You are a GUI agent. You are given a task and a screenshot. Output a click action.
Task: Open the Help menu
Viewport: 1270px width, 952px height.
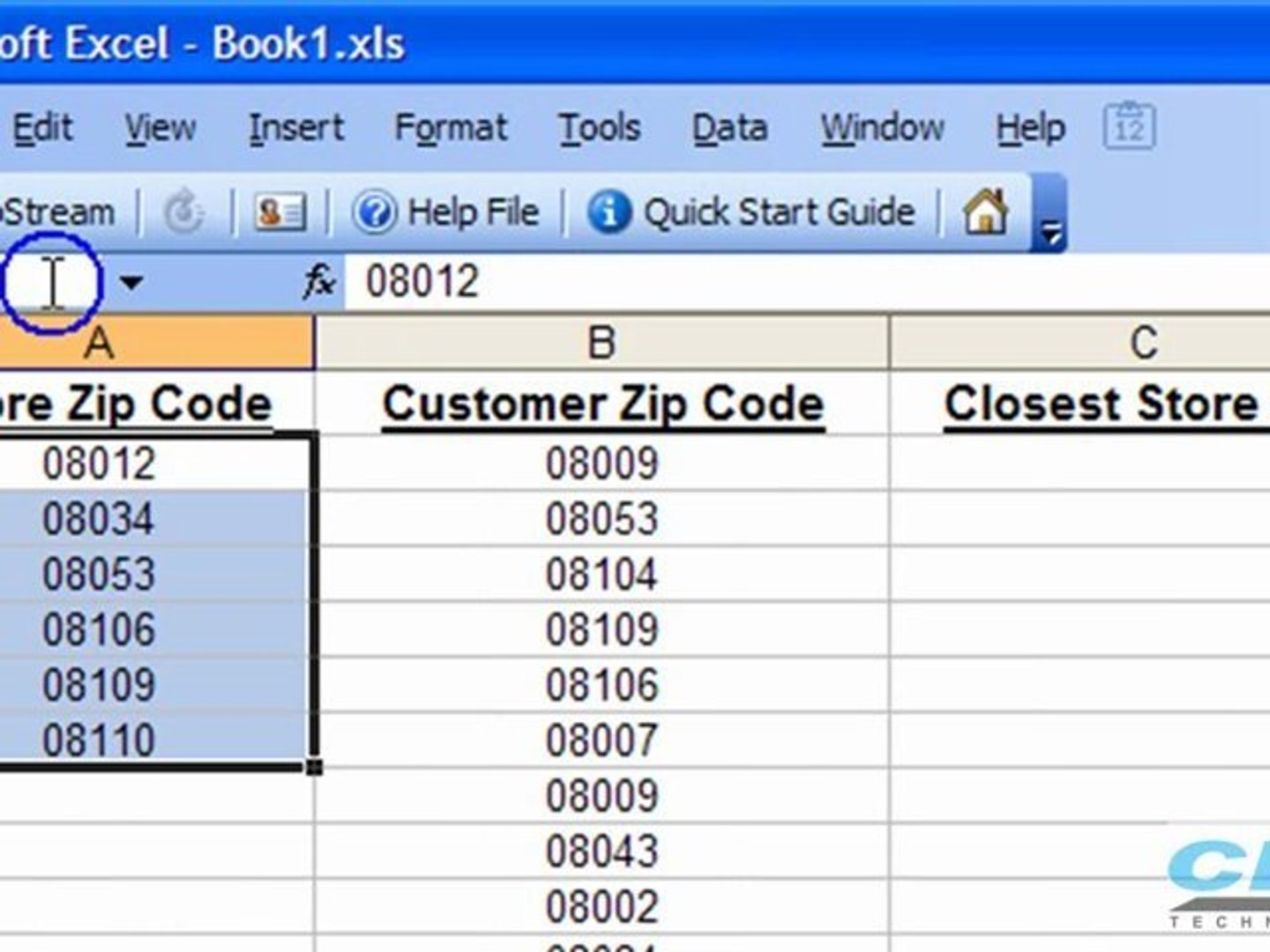pyautogui.click(x=1031, y=129)
